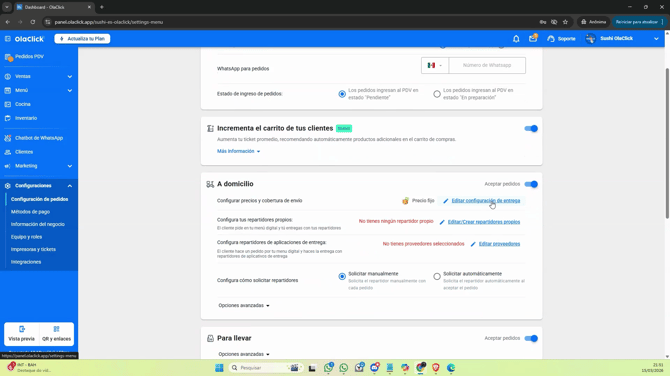Viewport: 670px width, 376px height.
Task: Click the Clientes sidebar icon
Action: [x=8, y=152]
